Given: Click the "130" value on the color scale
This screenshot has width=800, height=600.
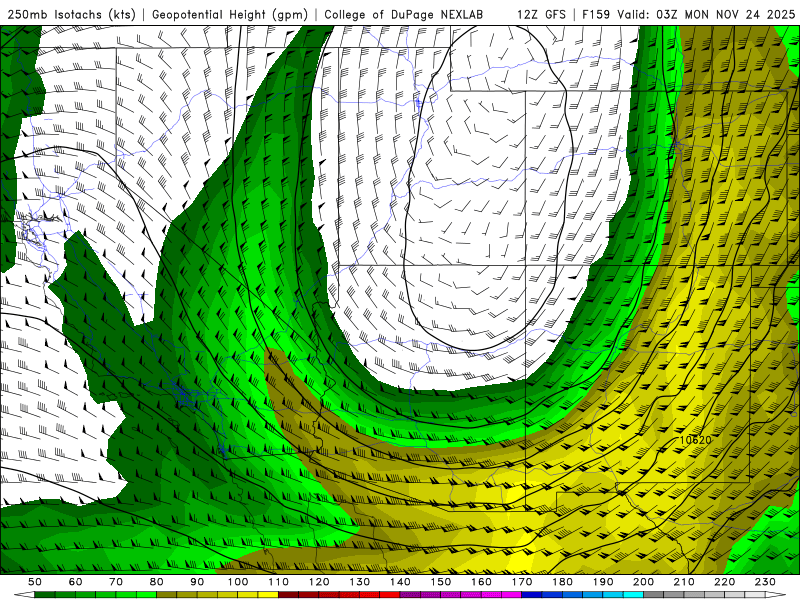Looking at the screenshot, I should (x=360, y=582).
